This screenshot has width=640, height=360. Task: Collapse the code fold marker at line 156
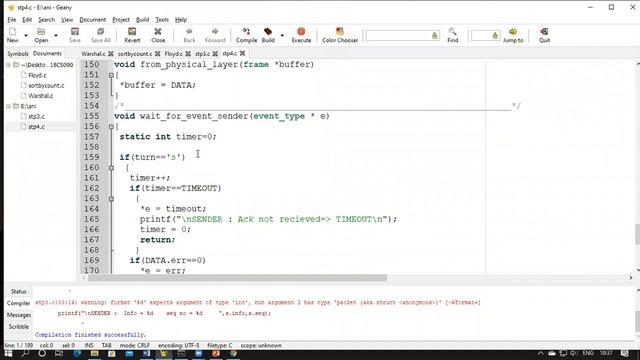(111, 127)
